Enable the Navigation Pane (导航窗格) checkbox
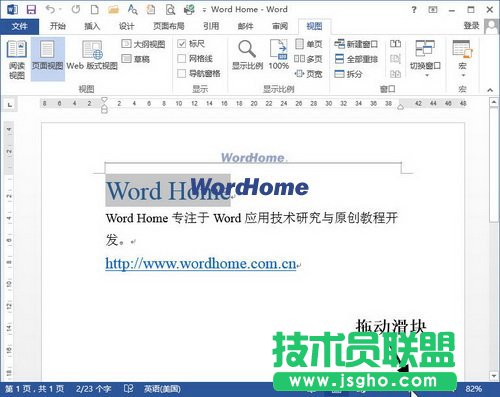 182,73
